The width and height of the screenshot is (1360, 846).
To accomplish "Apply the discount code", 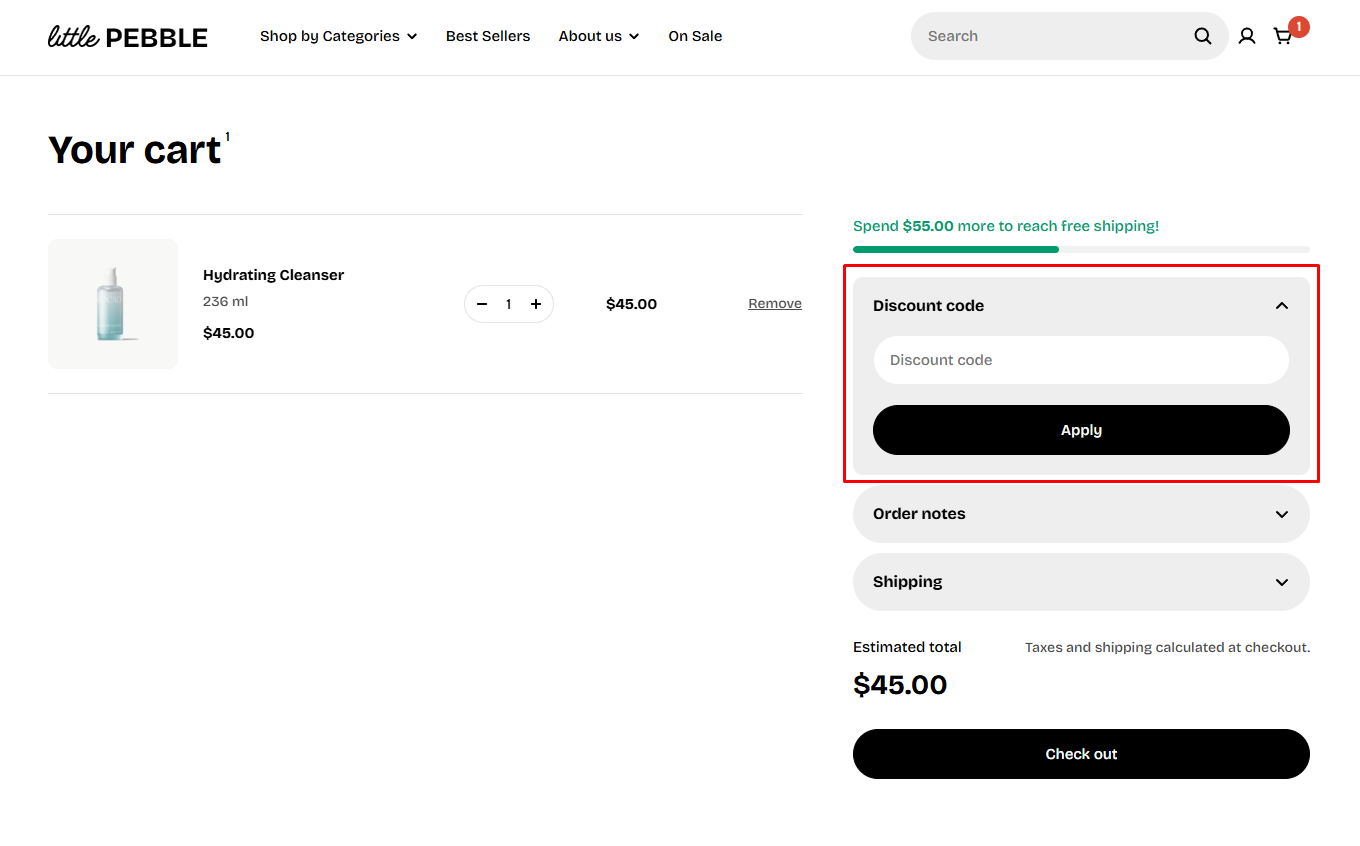I will tap(1081, 430).
